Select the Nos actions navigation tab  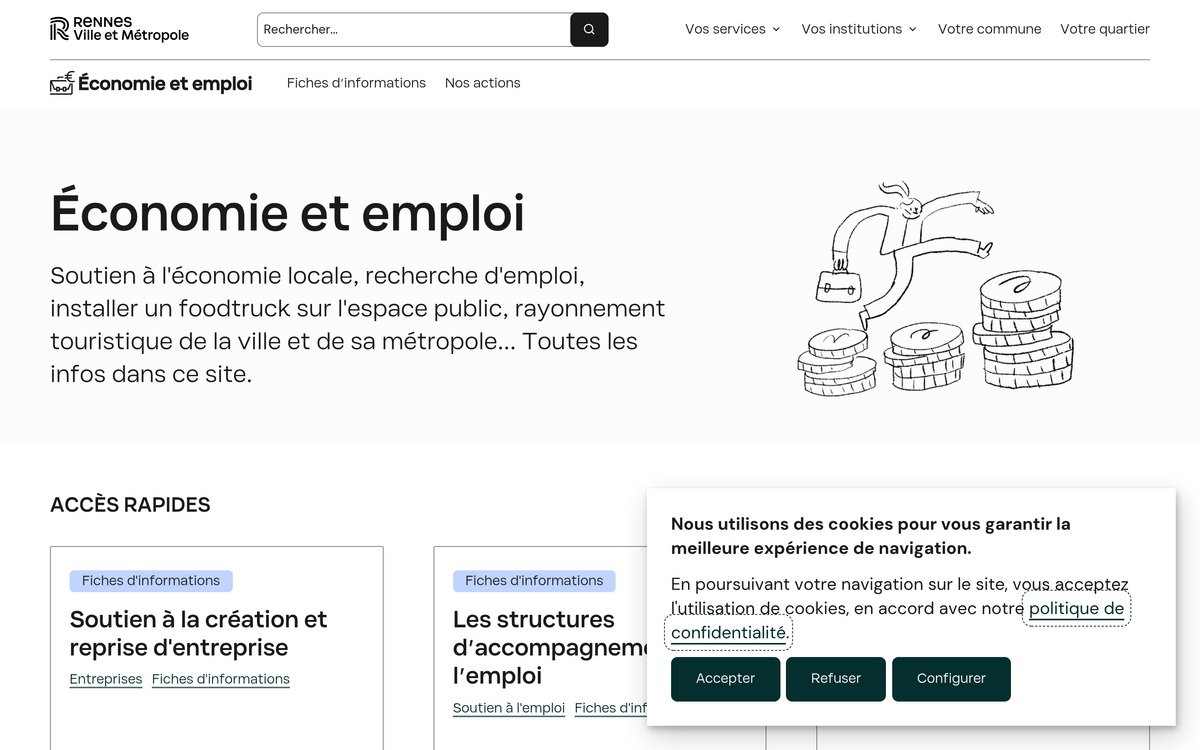coord(482,83)
